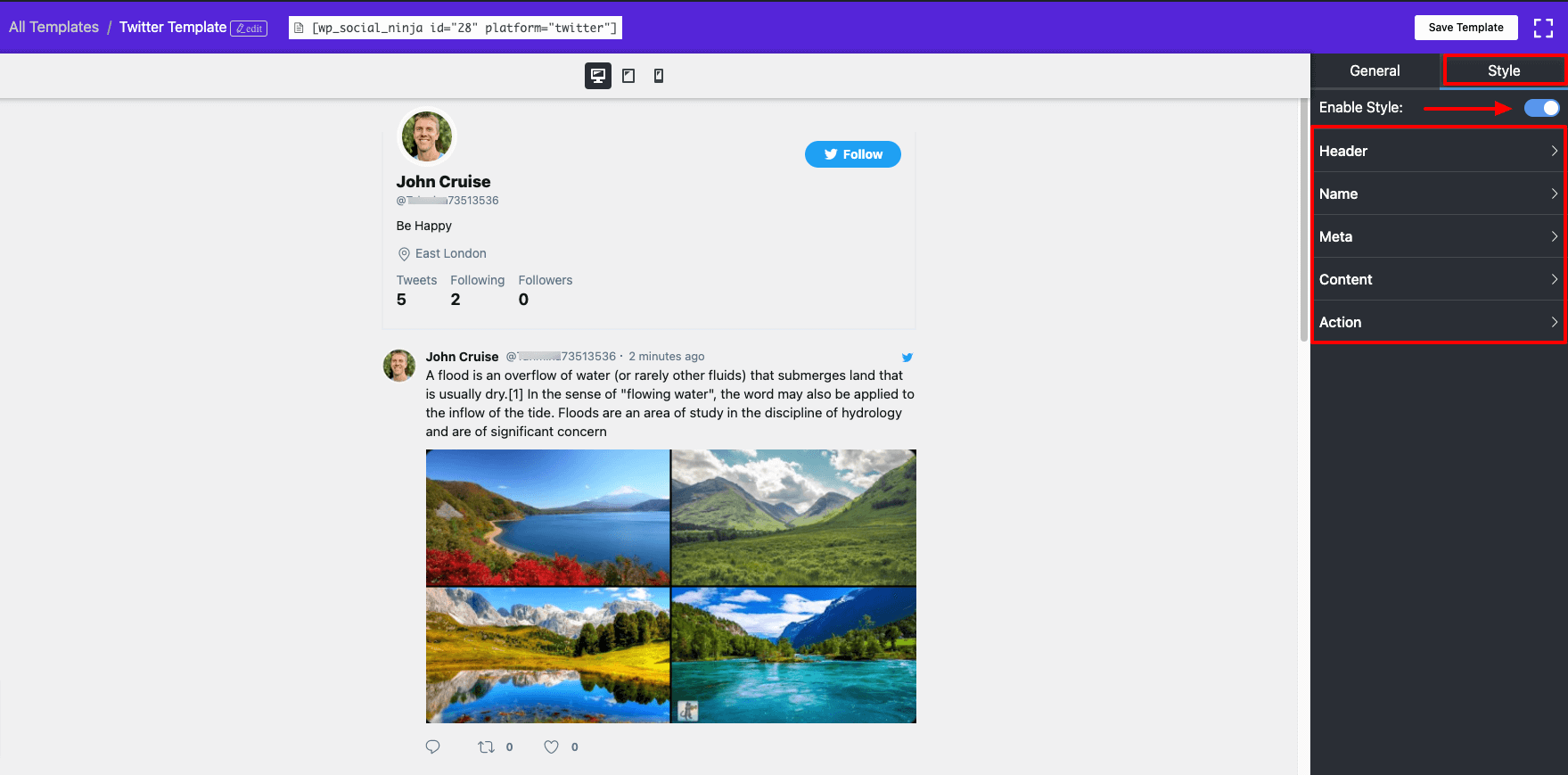1568x775 pixels.
Task: Expand the Meta style section
Action: click(x=1439, y=236)
